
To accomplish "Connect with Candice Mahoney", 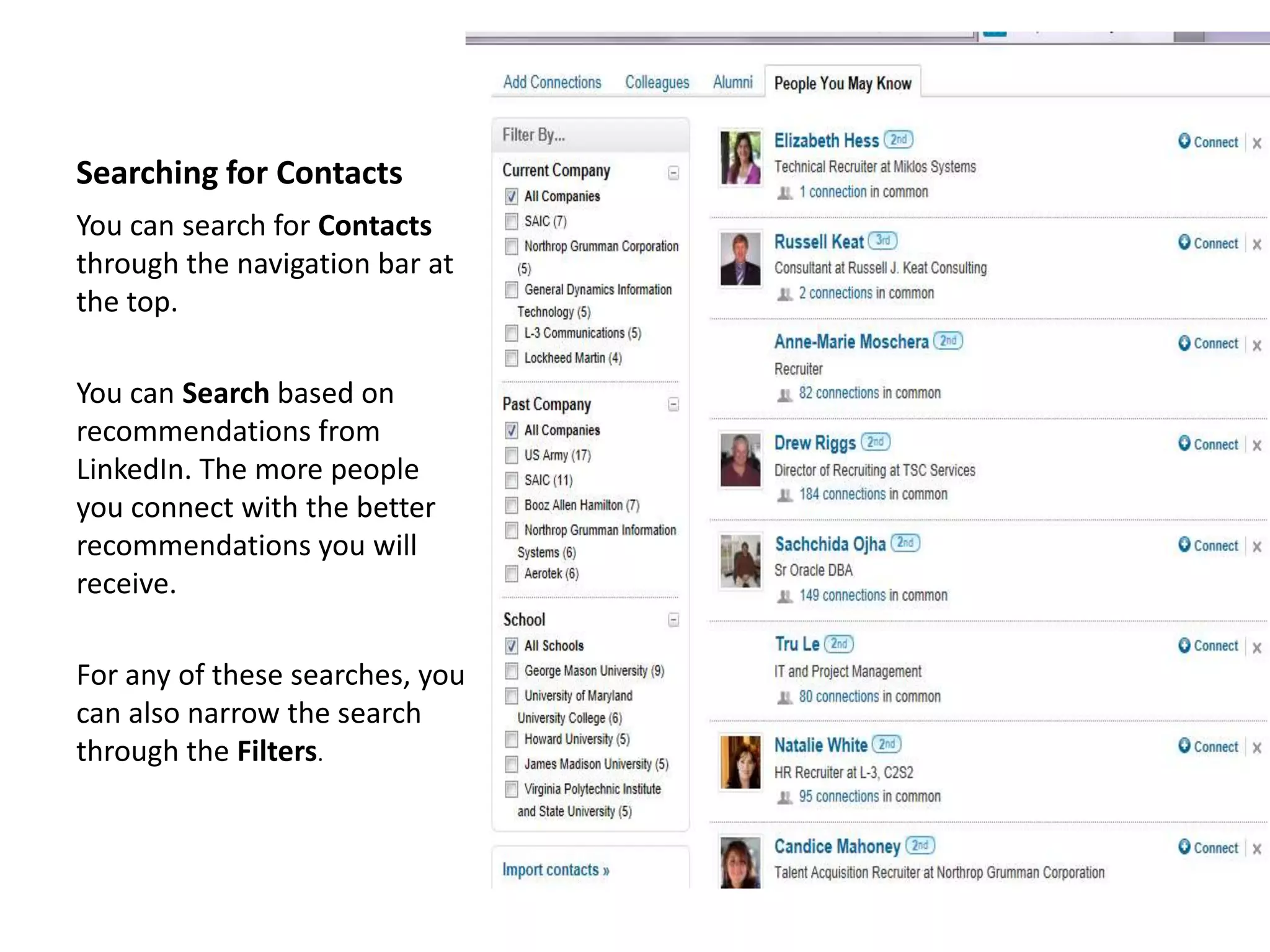I will coord(1208,848).
